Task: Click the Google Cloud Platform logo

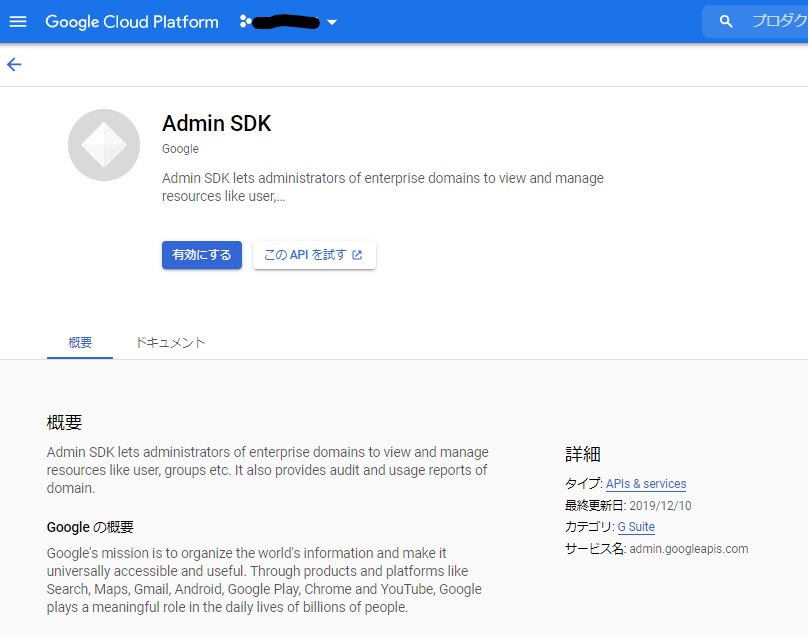Action: point(132,22)
